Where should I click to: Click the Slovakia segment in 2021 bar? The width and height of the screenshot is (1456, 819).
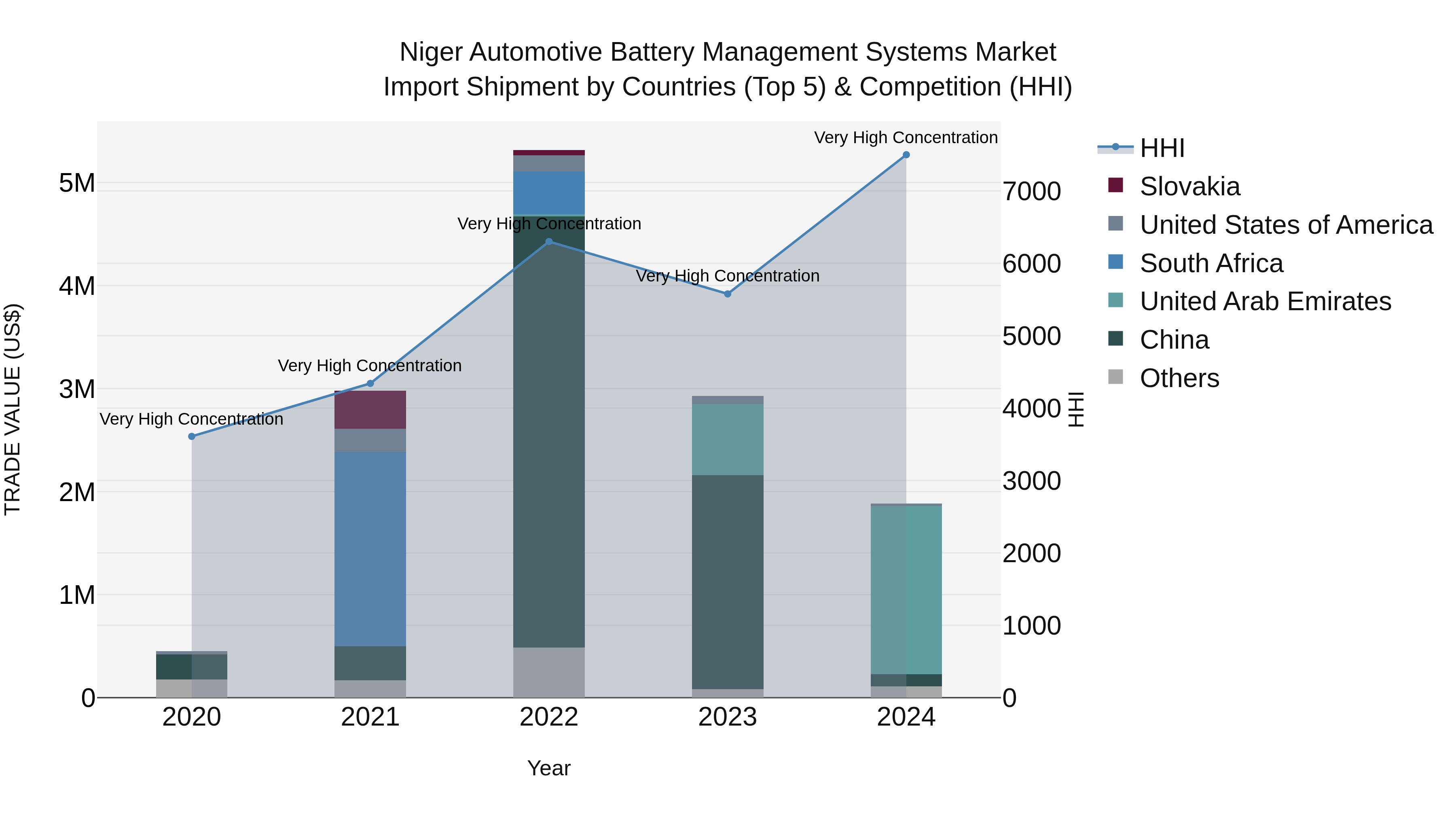click(370, 410)
